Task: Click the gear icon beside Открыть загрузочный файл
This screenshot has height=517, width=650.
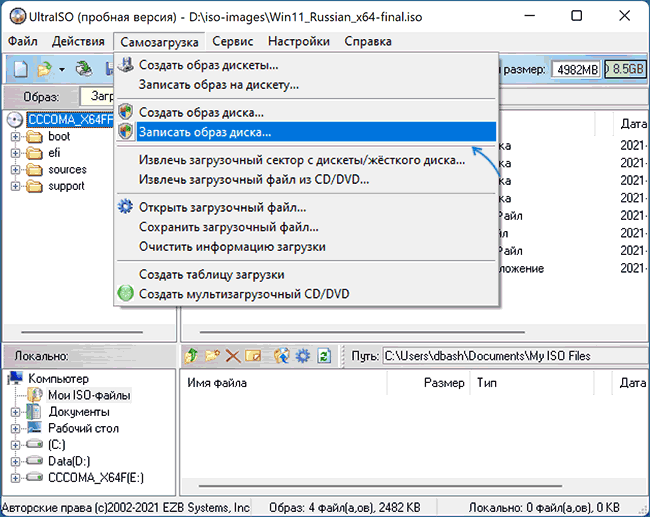Action: 125,206
